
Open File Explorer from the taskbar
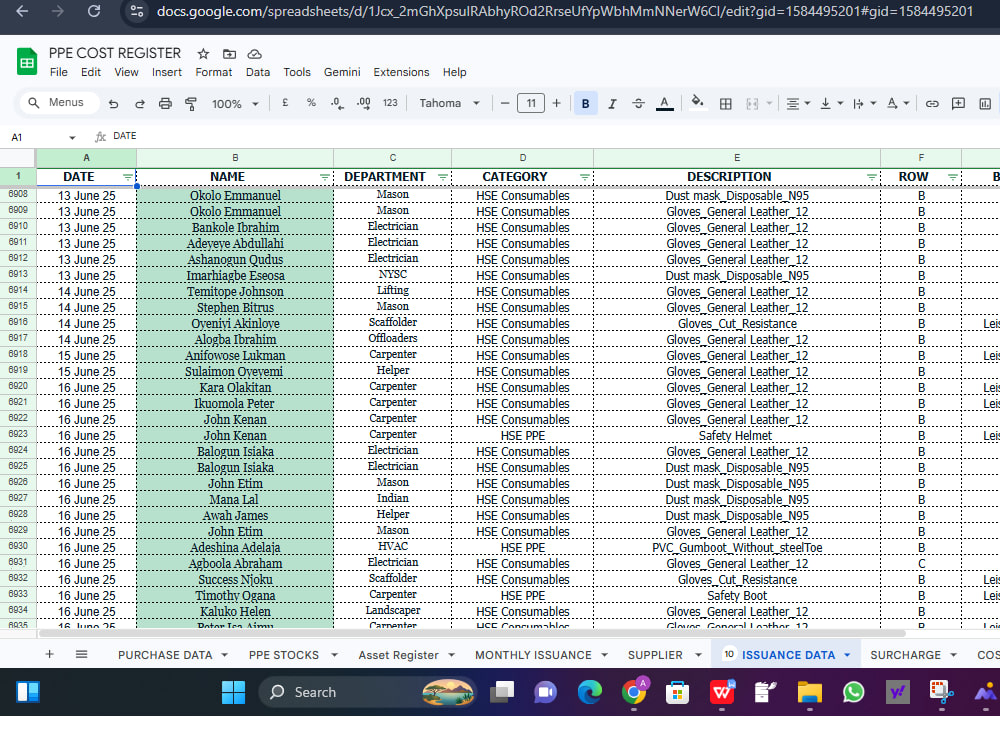coord(809,692)
